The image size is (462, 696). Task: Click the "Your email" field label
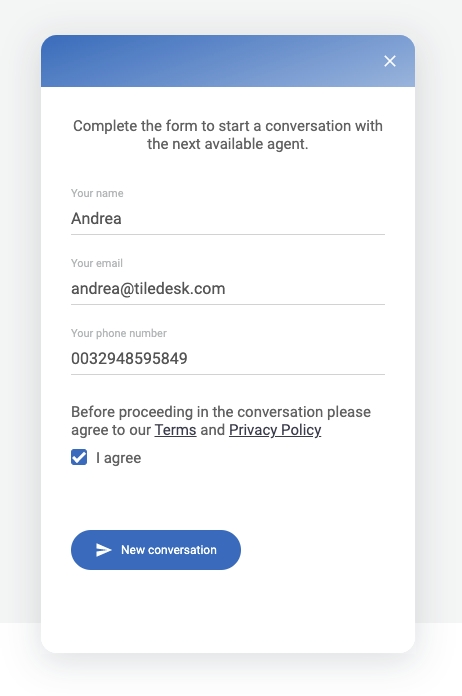click(x=97, y=263)
